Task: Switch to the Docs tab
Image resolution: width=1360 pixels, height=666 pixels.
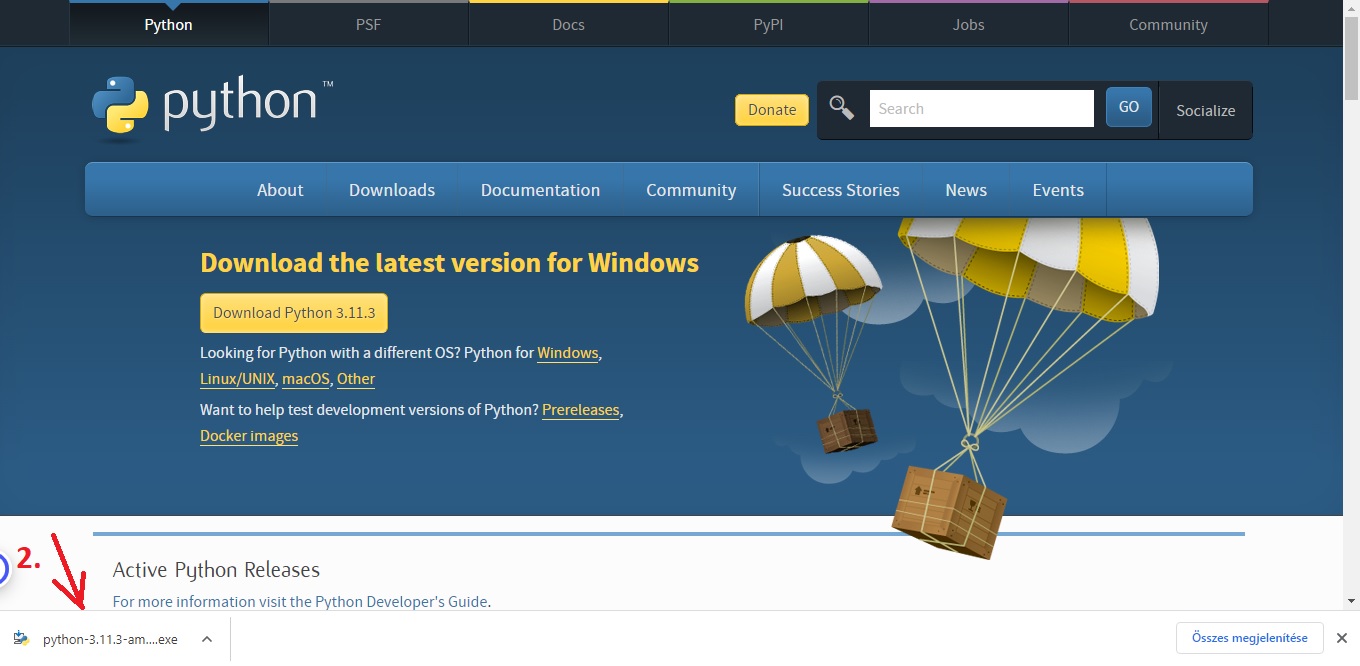Action: pos(568,23)
